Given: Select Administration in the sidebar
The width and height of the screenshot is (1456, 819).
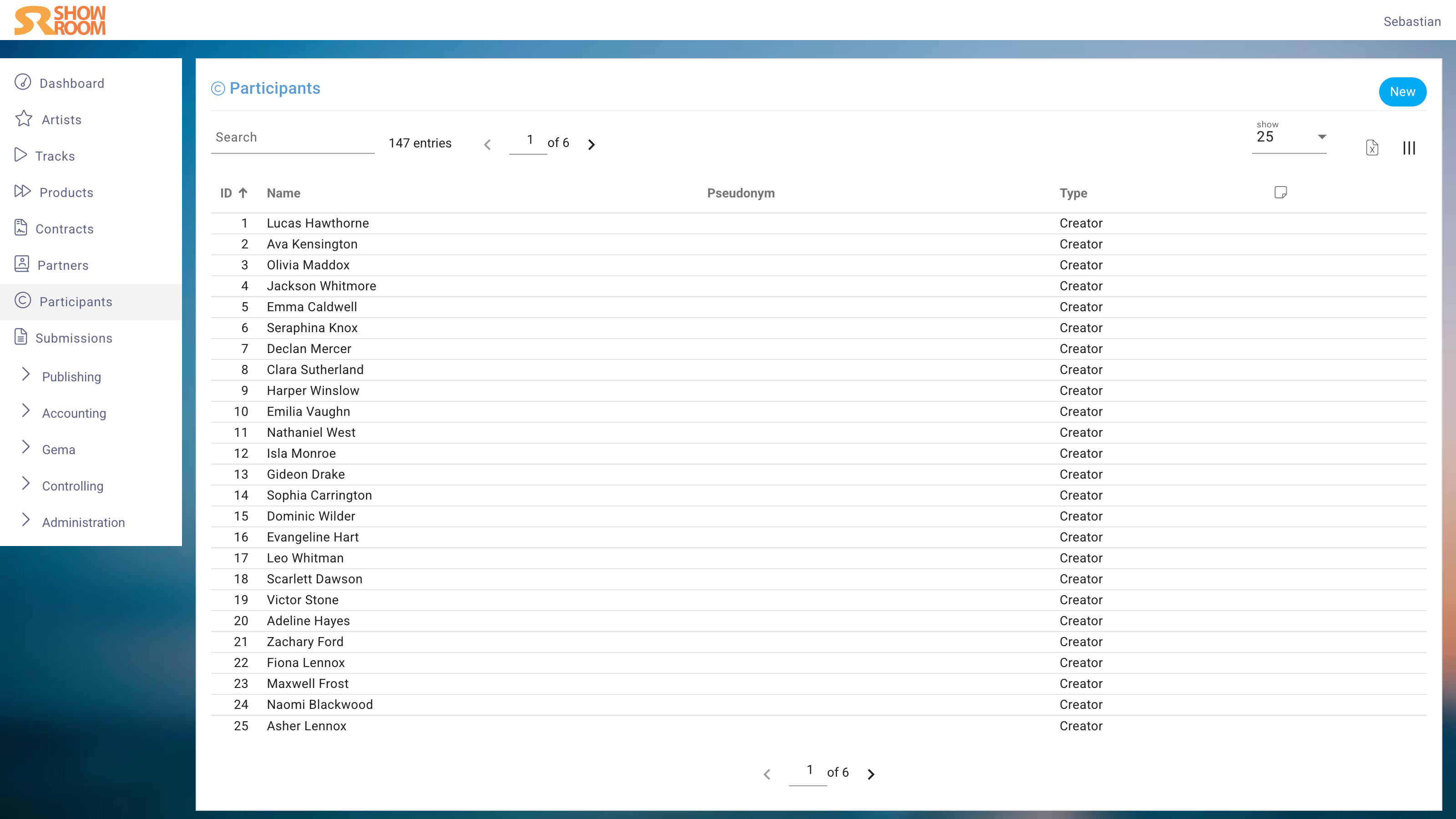Looking at the screenshot, I should [83, 522].
